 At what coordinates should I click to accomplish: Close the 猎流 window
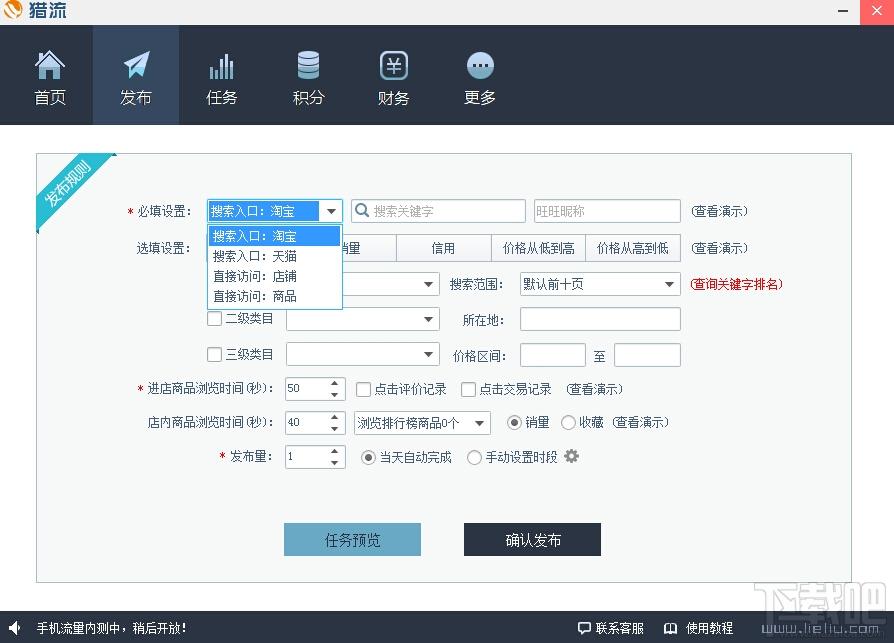877,11
